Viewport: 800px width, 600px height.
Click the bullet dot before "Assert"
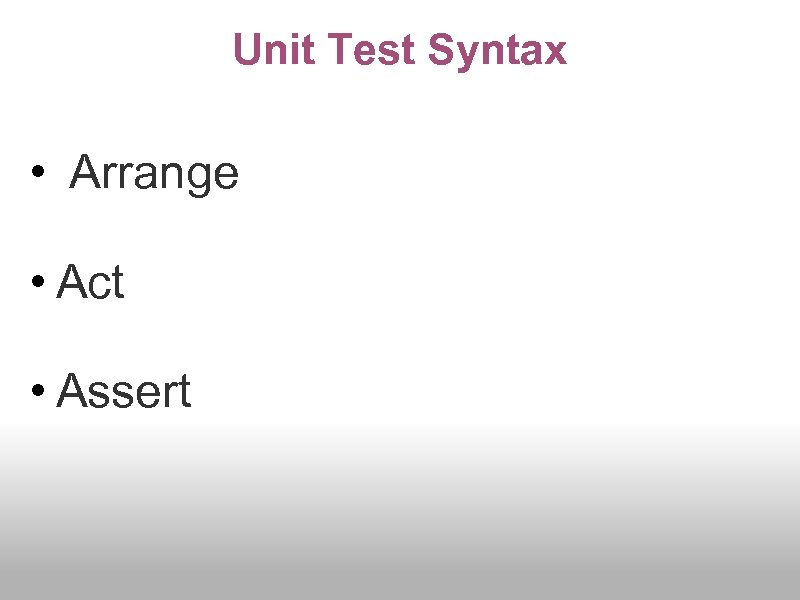coord(36,392)
